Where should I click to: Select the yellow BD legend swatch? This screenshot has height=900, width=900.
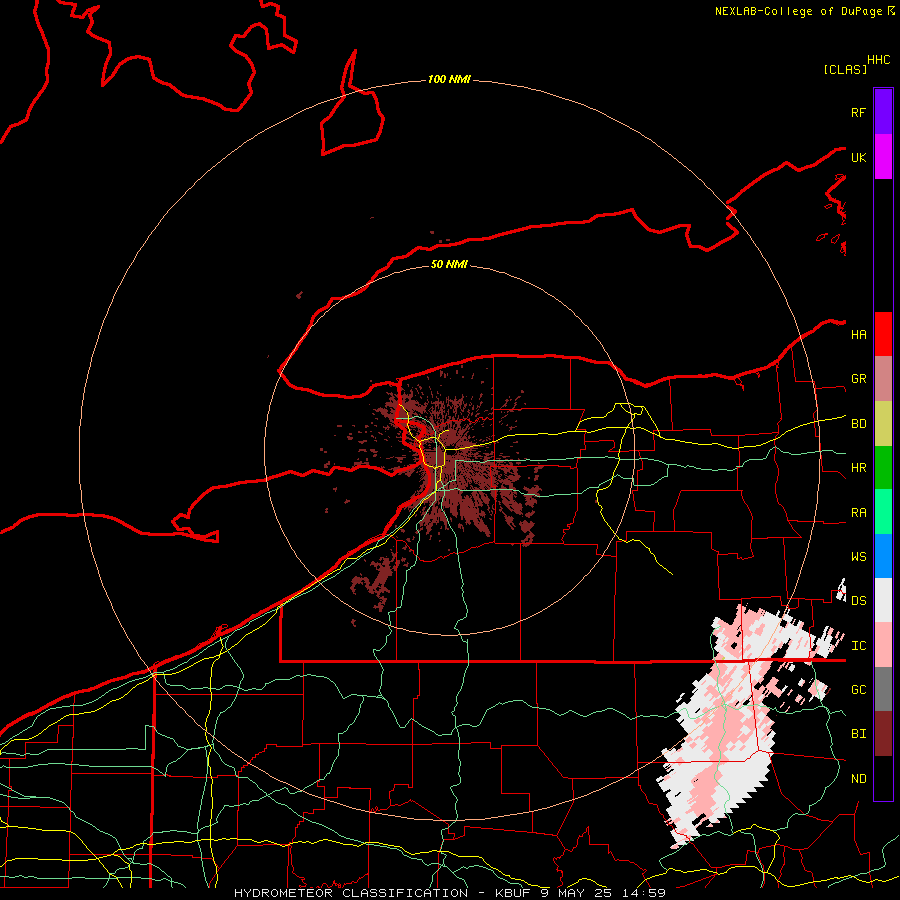point(883,424)
